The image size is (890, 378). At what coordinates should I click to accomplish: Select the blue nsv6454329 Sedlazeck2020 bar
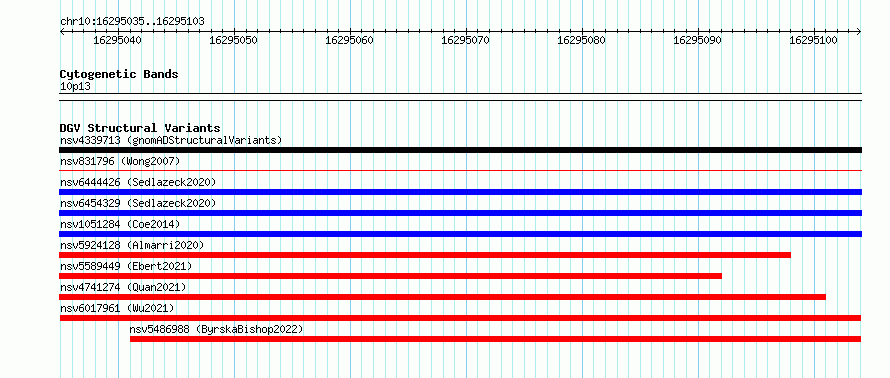[460, 213]
